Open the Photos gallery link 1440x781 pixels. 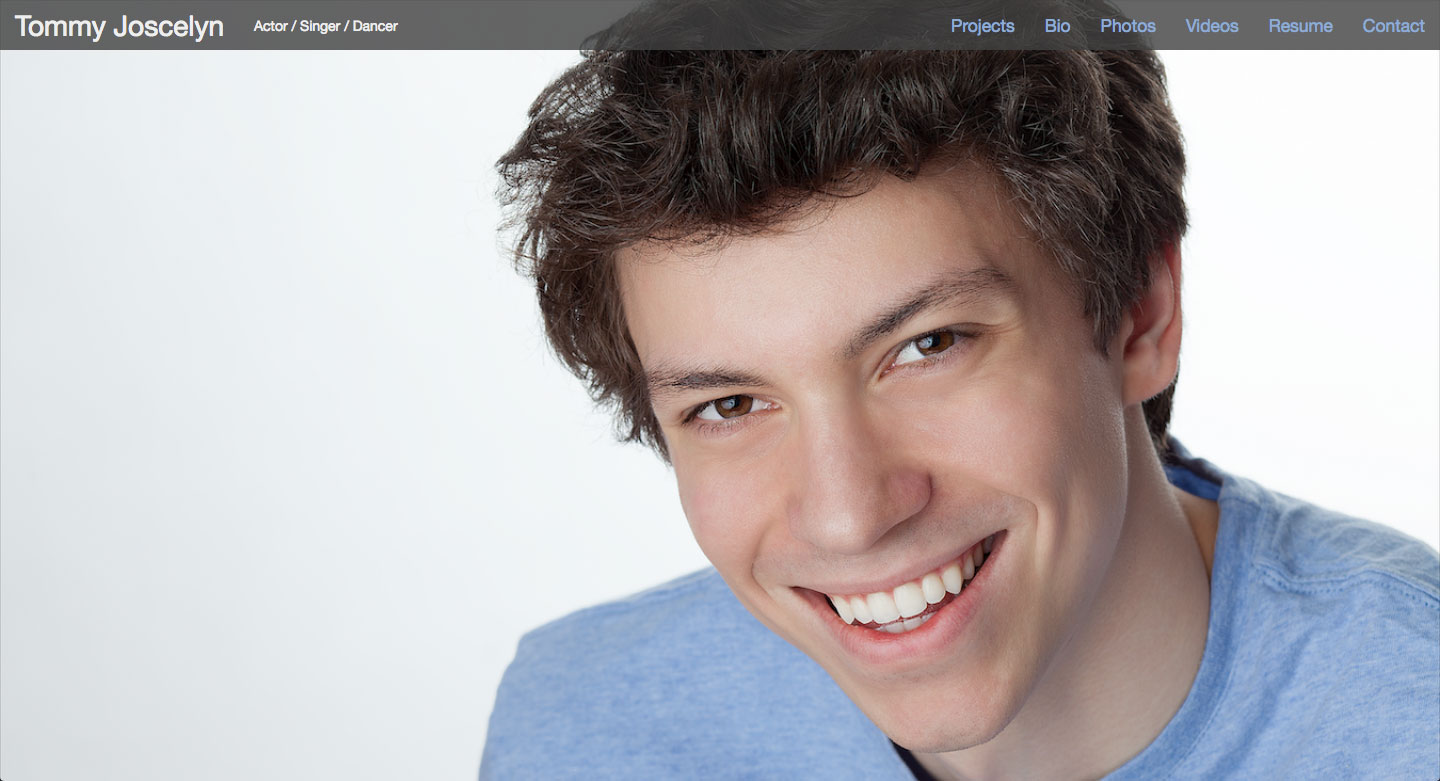(x=1127, y=26)
